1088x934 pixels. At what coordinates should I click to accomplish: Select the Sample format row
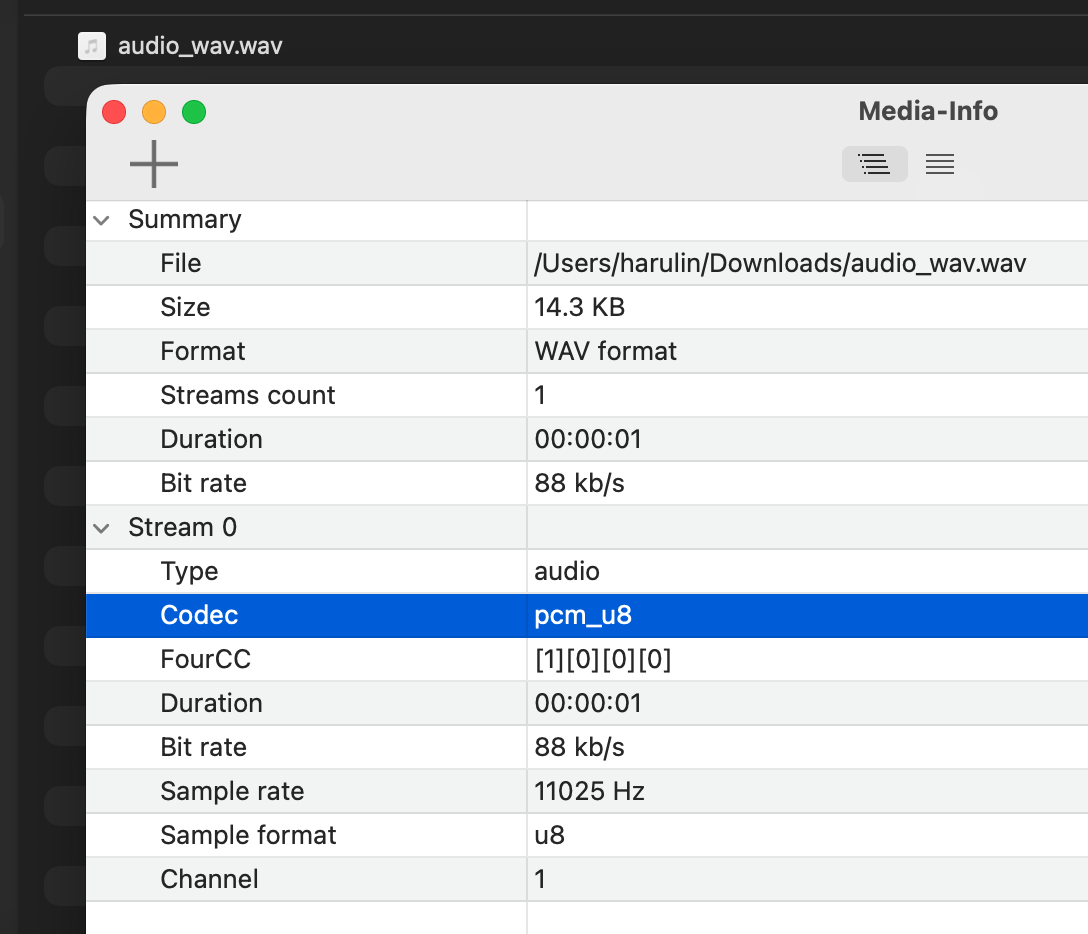[x=248, y=835]
